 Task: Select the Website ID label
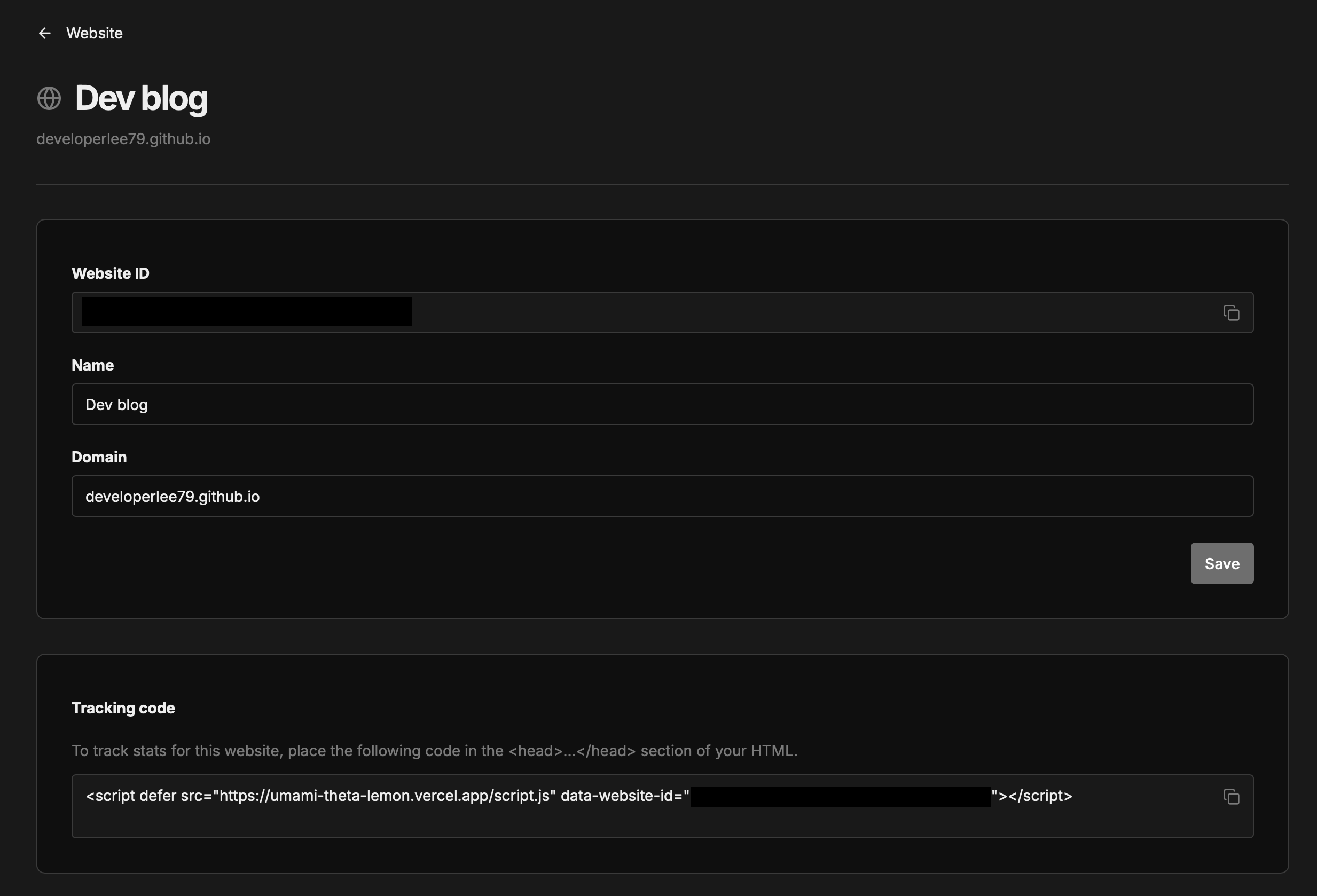click(x=110, y=273)
